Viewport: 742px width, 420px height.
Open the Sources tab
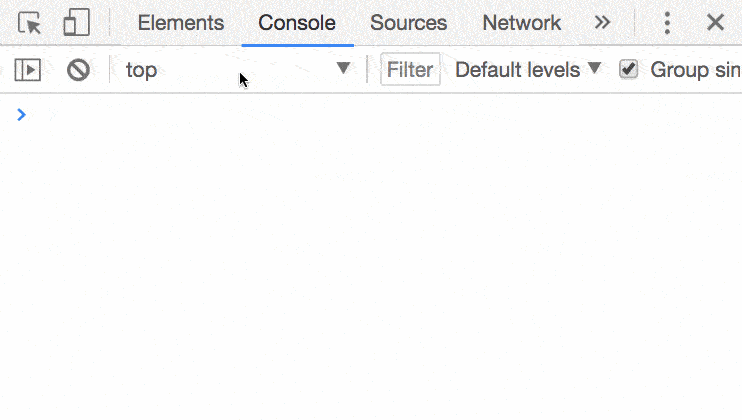(x=408, y=23)
